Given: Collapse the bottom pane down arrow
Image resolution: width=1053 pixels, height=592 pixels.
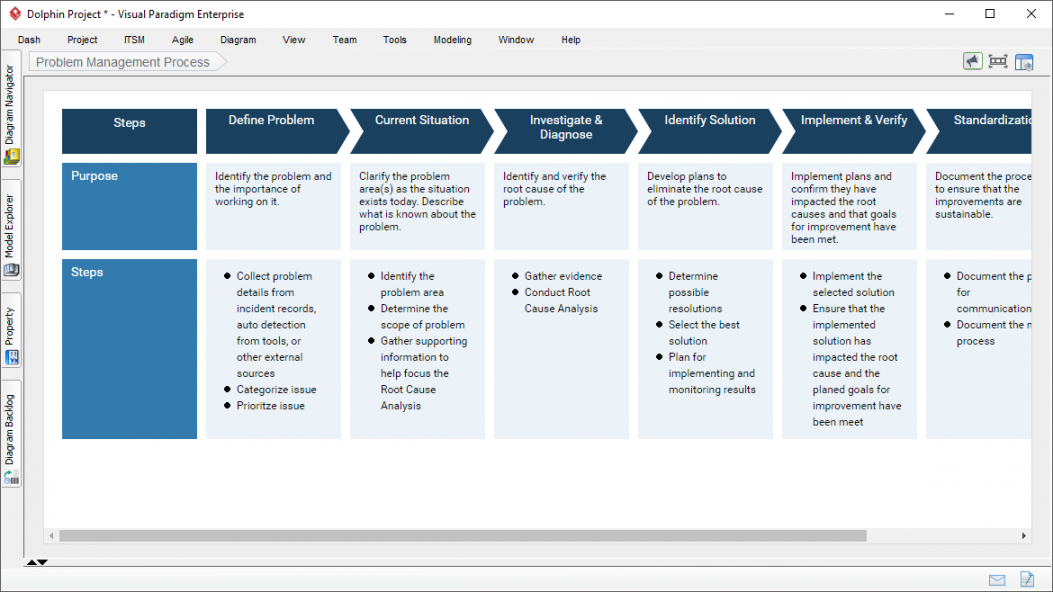Looking at the screenshot, I should click(43, 563).
